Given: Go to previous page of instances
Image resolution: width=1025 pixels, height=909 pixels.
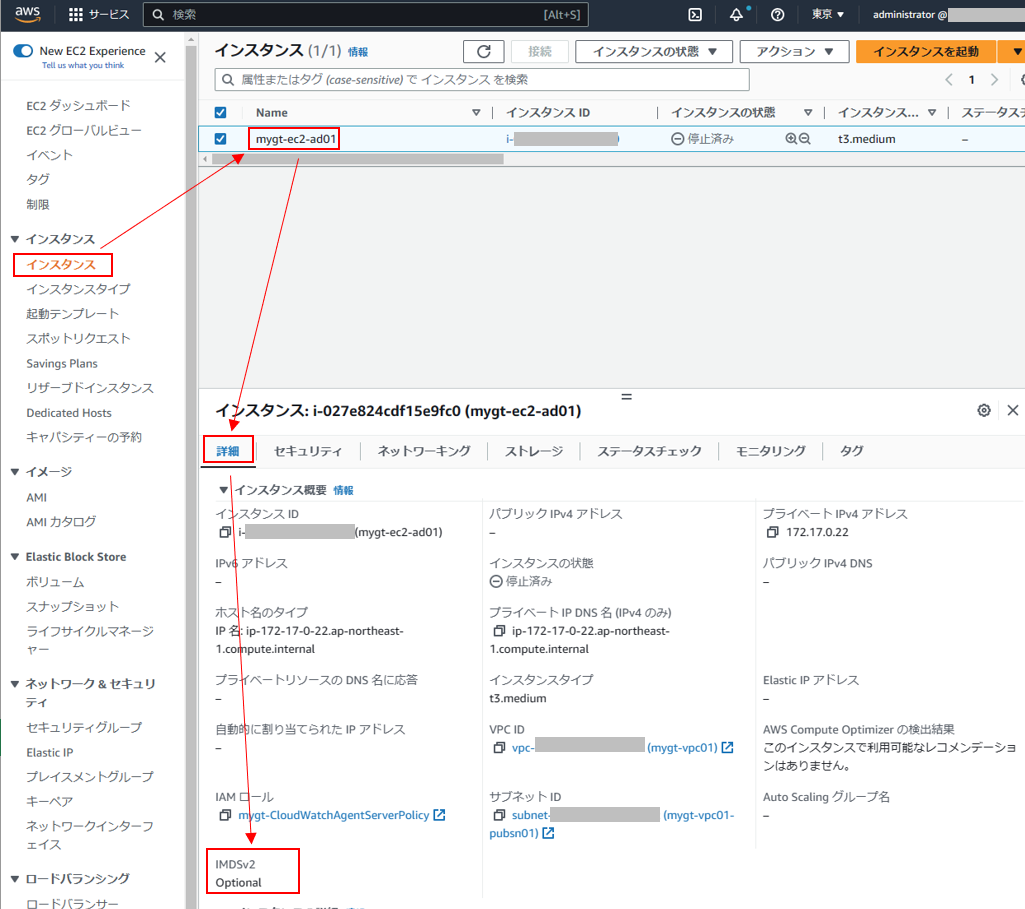Looking at the screenshot, I should [x=949, y=80].
